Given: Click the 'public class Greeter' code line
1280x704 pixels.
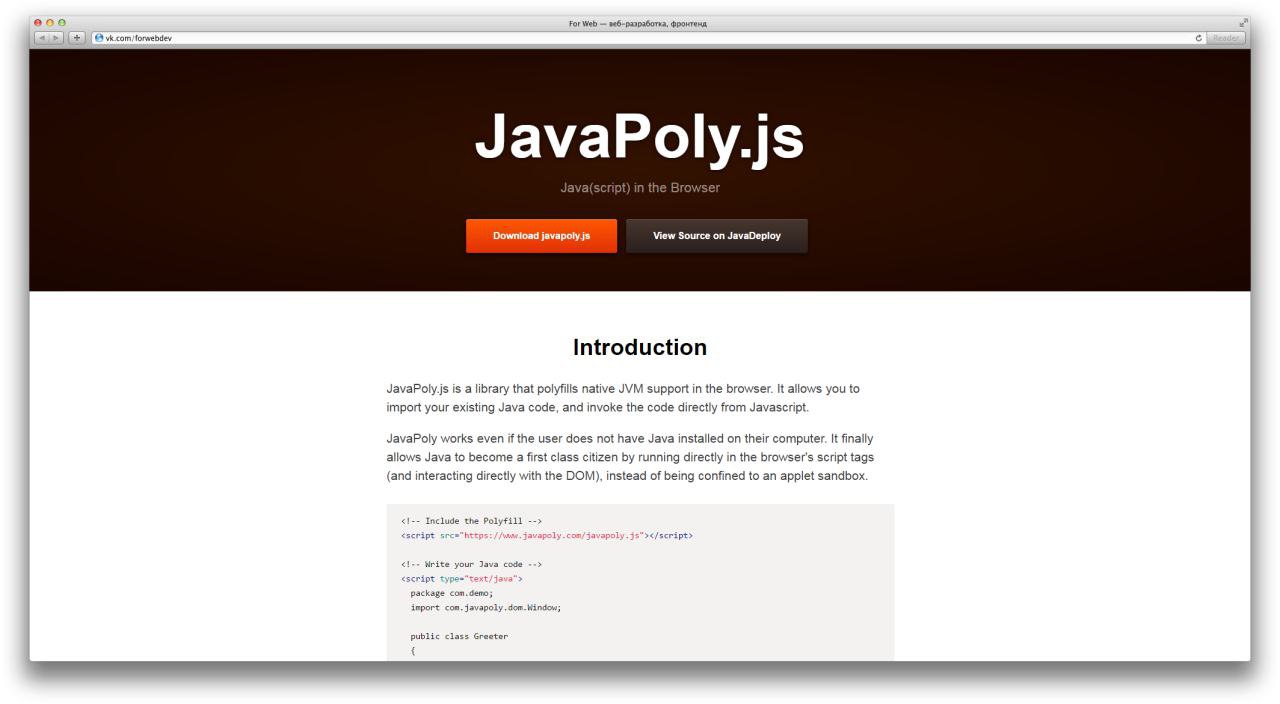Looking at the screenshot, I should (459, 636).
